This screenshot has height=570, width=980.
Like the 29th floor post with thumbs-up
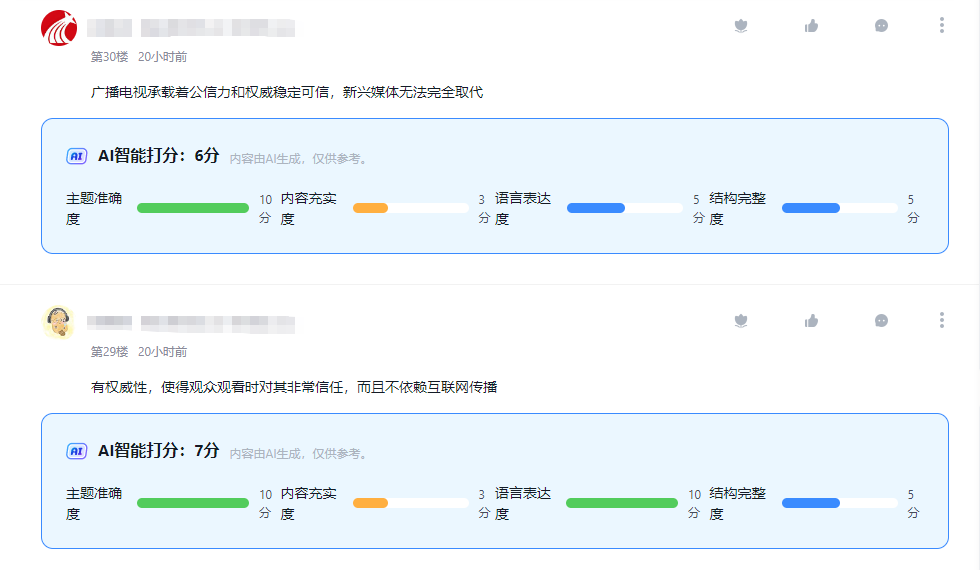pos(811,321)
